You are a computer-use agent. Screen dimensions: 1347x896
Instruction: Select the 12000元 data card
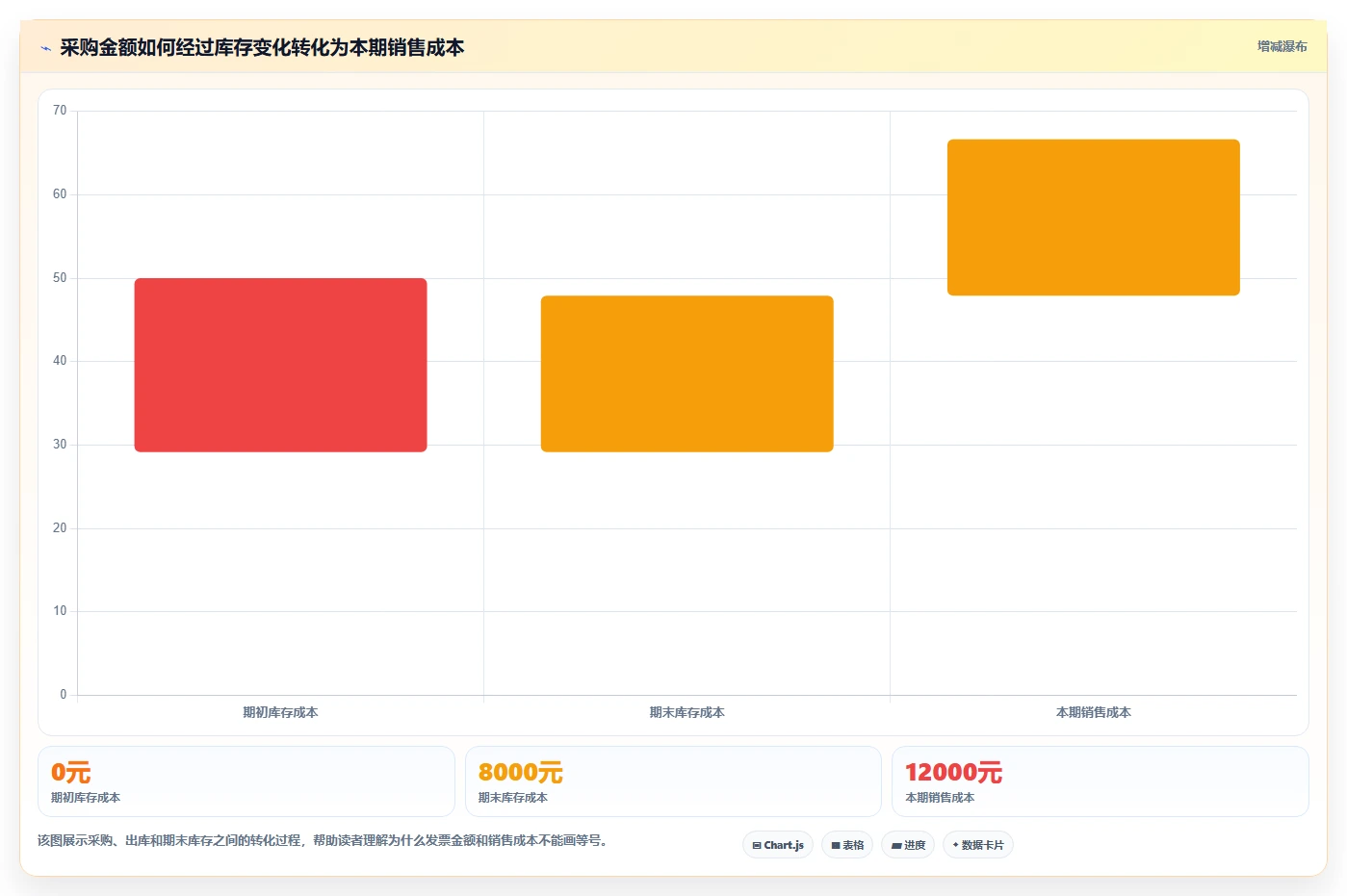tap(1100, 781)
